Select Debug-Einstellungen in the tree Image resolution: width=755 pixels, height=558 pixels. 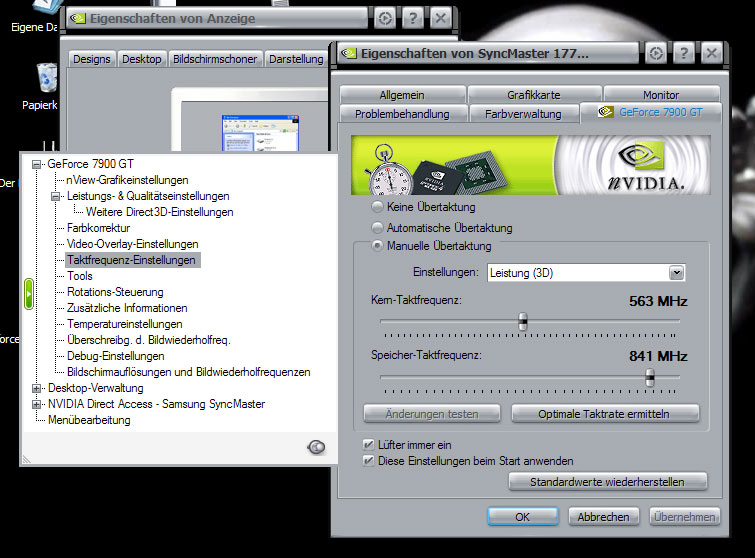tap(116, 356)
